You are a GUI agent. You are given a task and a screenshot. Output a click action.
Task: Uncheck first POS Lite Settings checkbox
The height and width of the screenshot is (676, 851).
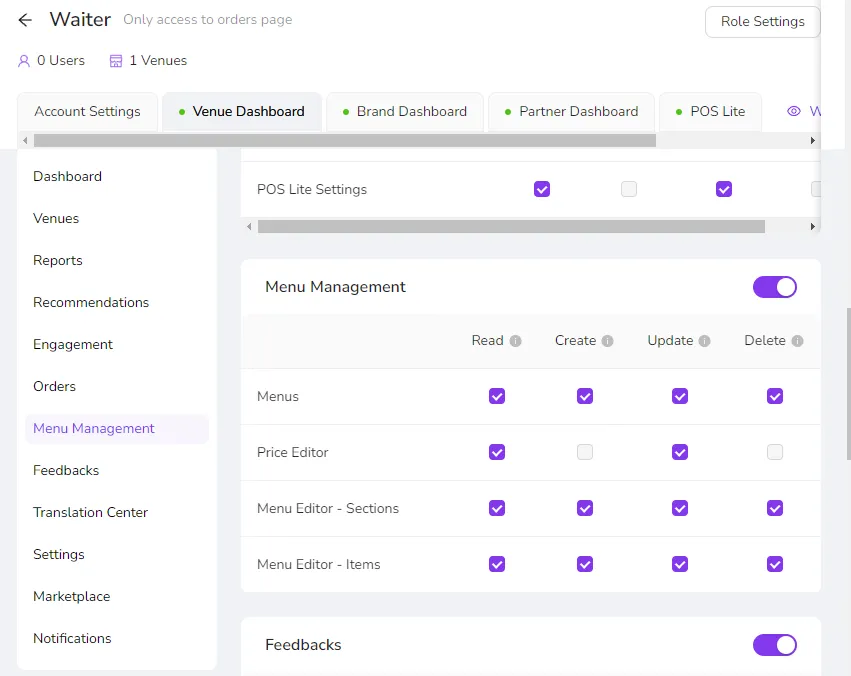[x=542, y=189]
